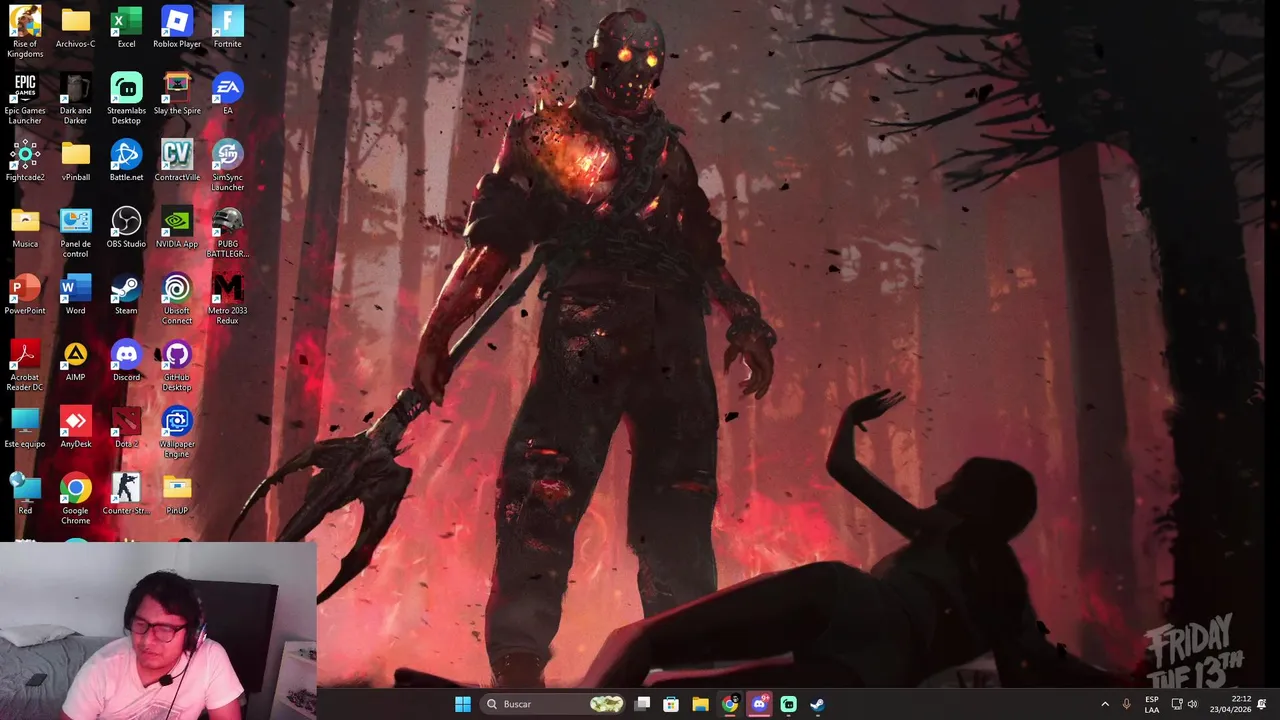The width and height of the screenshot is (1280, 720).
Task: Open the clock showing 22:12
Action: [x=1231, y=704]
